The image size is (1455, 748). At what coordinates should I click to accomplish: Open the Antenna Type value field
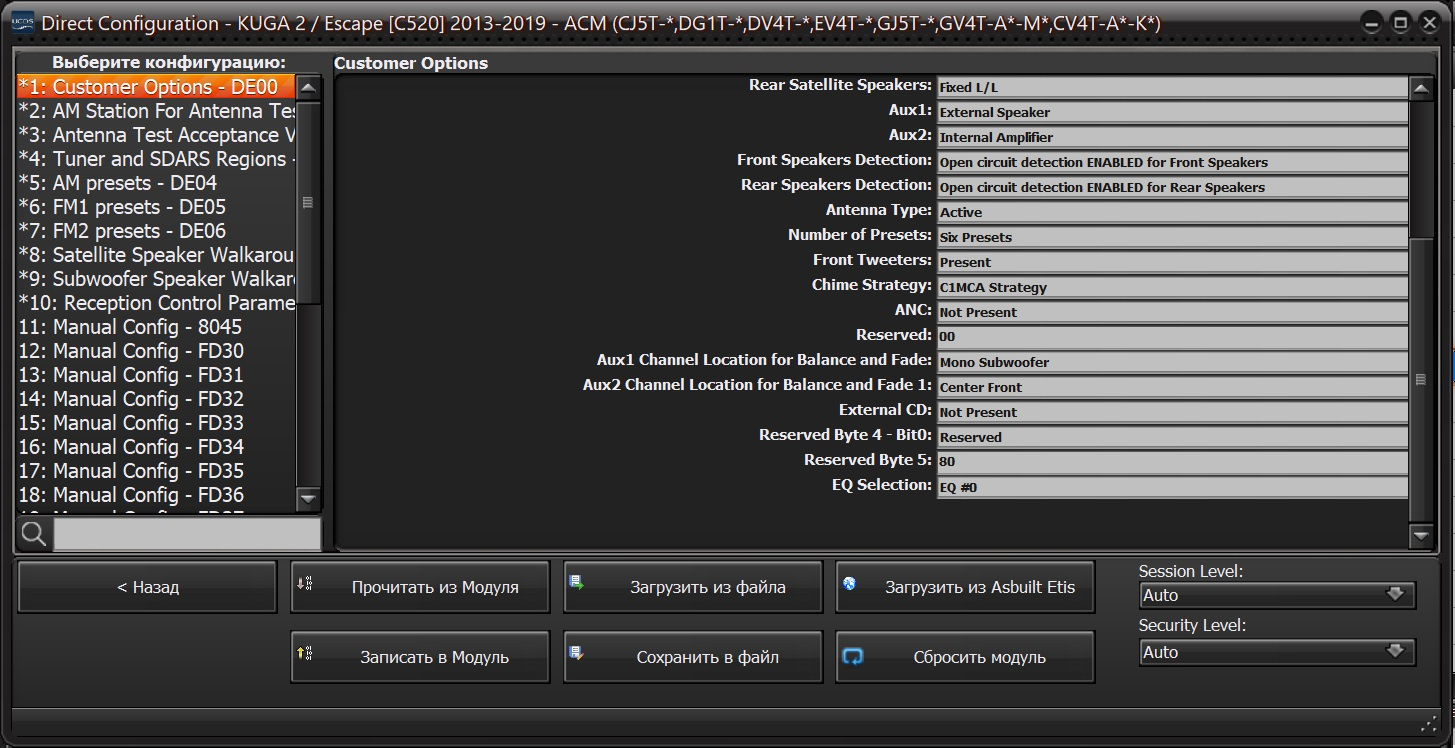click(x=1172, y=212)
